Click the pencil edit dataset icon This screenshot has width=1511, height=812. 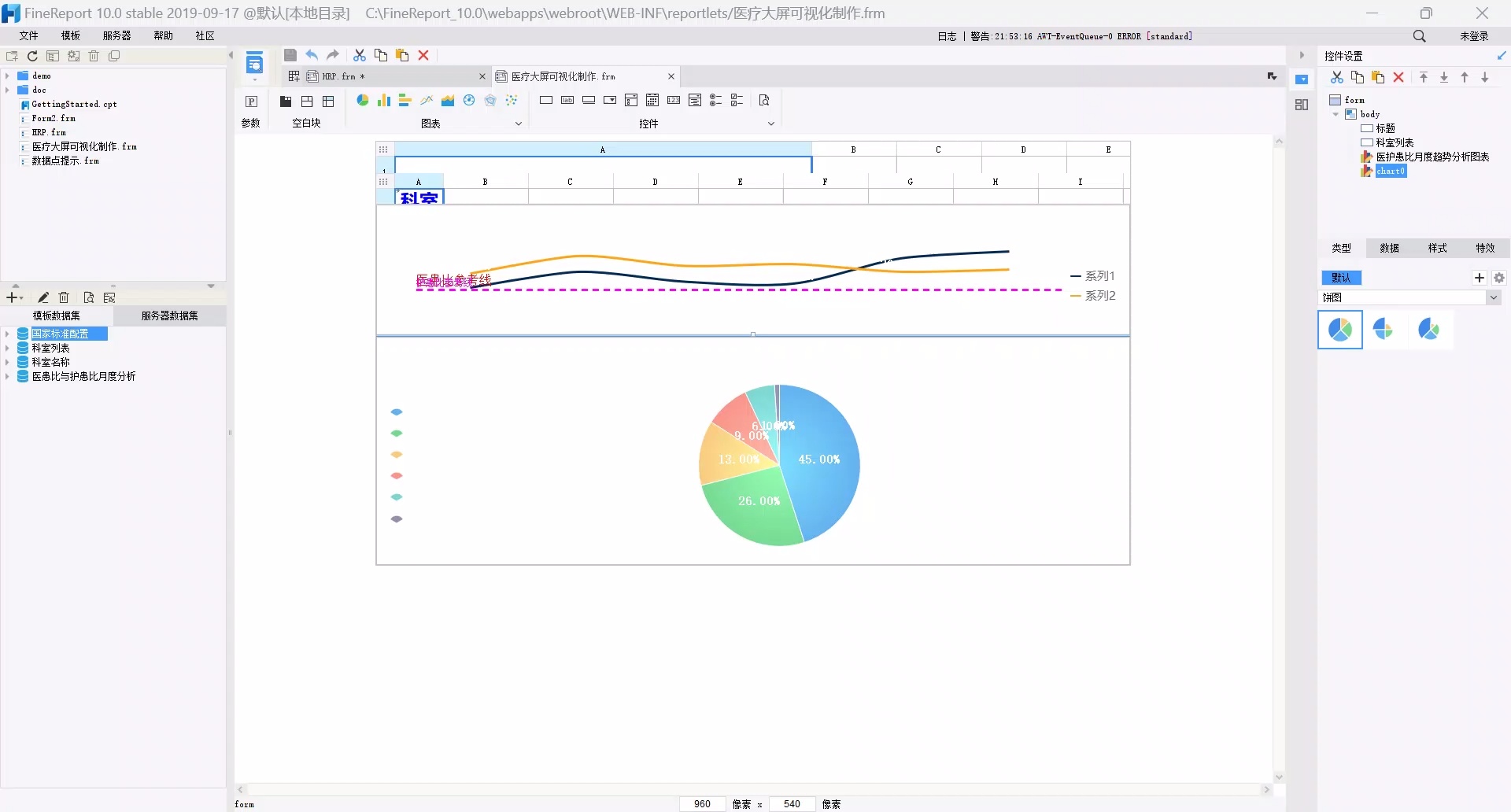[x=43, y=297]
